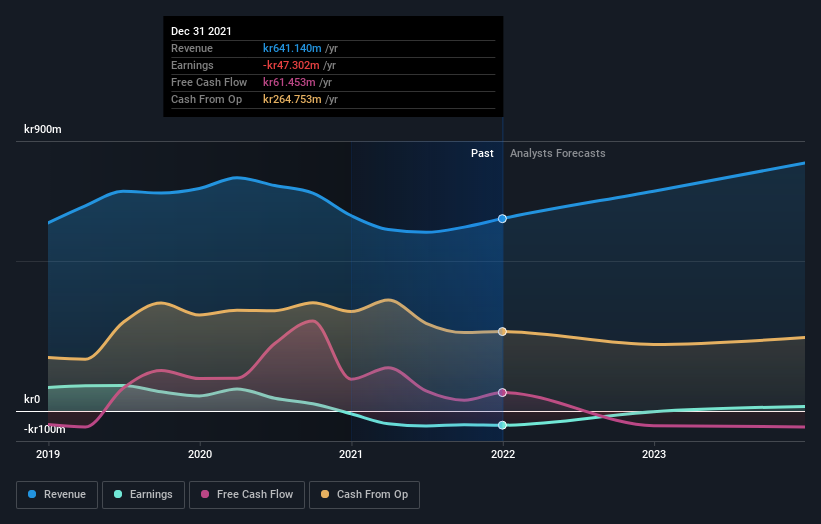The height and width of the screenshot is (524, 821).
Task: Click the Free Cash Flow label in tooltip
Action: click(x=209, y=82)
